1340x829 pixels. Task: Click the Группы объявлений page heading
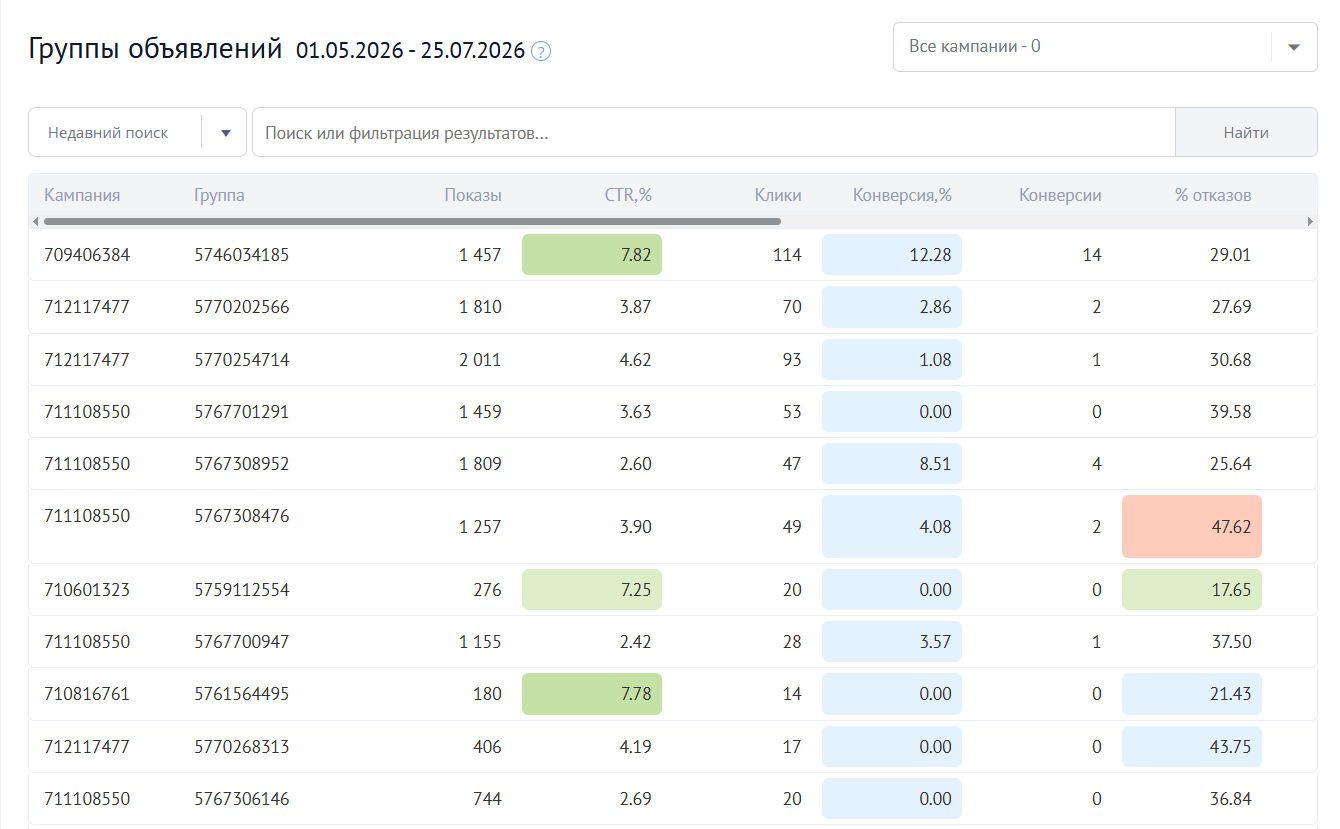pyautogui.click(x=155, y=49)
